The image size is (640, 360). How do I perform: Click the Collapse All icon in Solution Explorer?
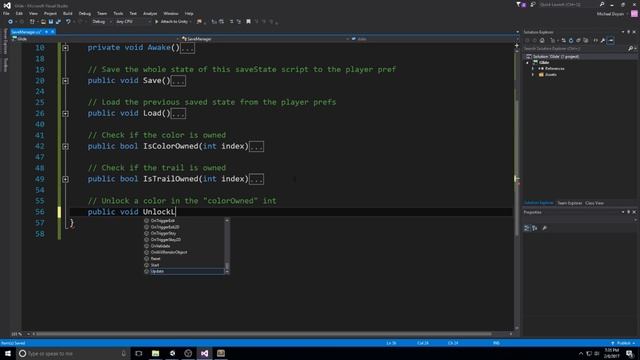tap(578, 40)
